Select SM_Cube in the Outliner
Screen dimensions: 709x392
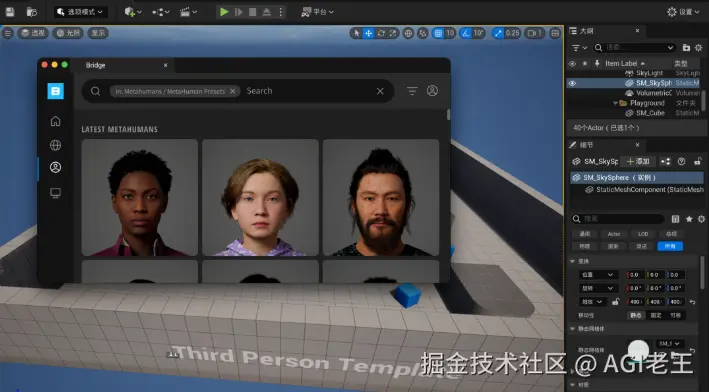pyautogui.click(x=650, y=113)
